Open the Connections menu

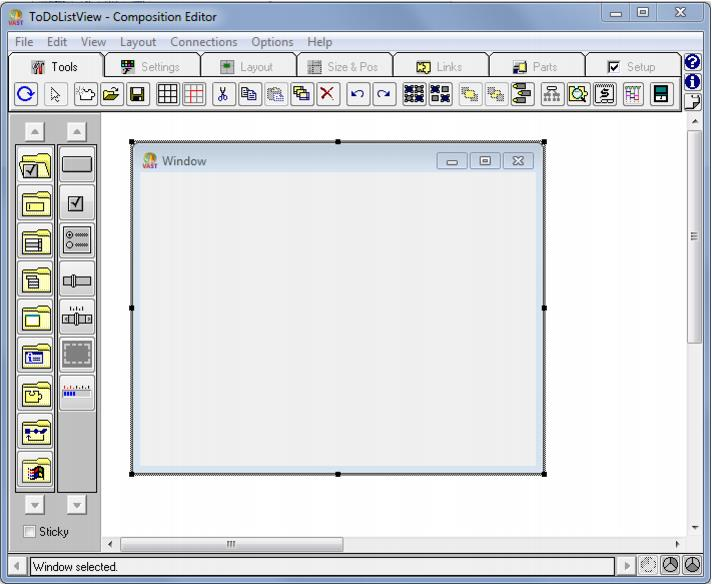click(x=203, y=42)
